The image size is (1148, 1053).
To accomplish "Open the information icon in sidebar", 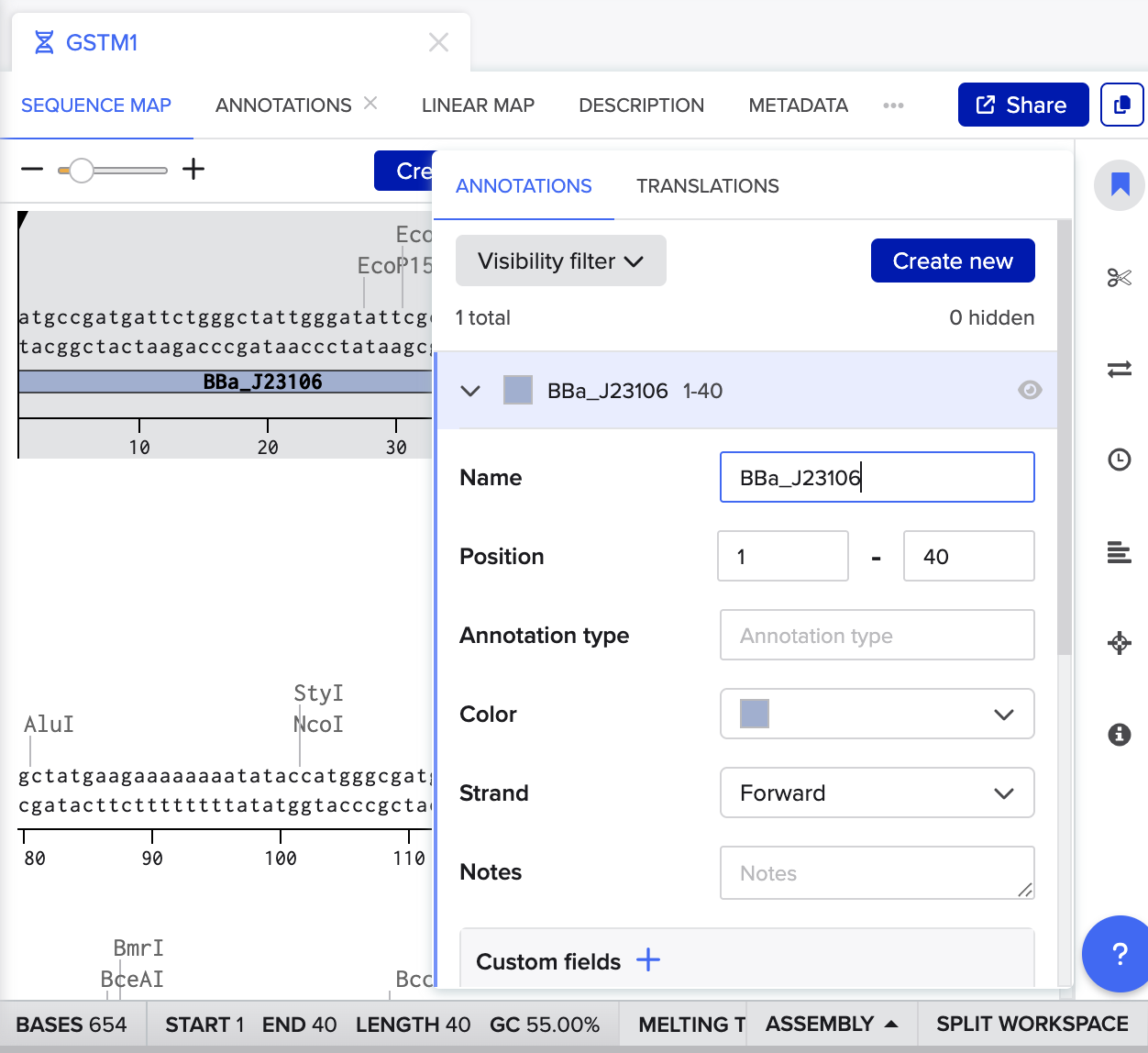I will point(1119,734).
